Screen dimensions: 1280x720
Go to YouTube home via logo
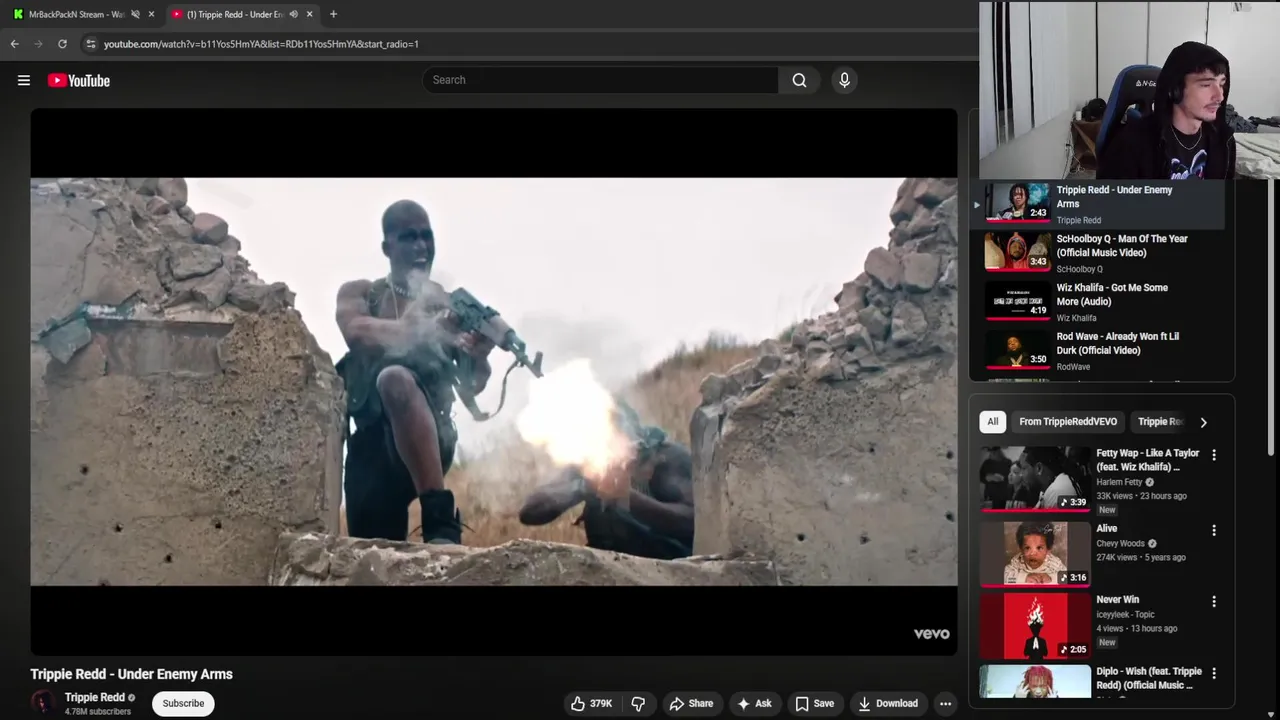[x=79, y=80]
